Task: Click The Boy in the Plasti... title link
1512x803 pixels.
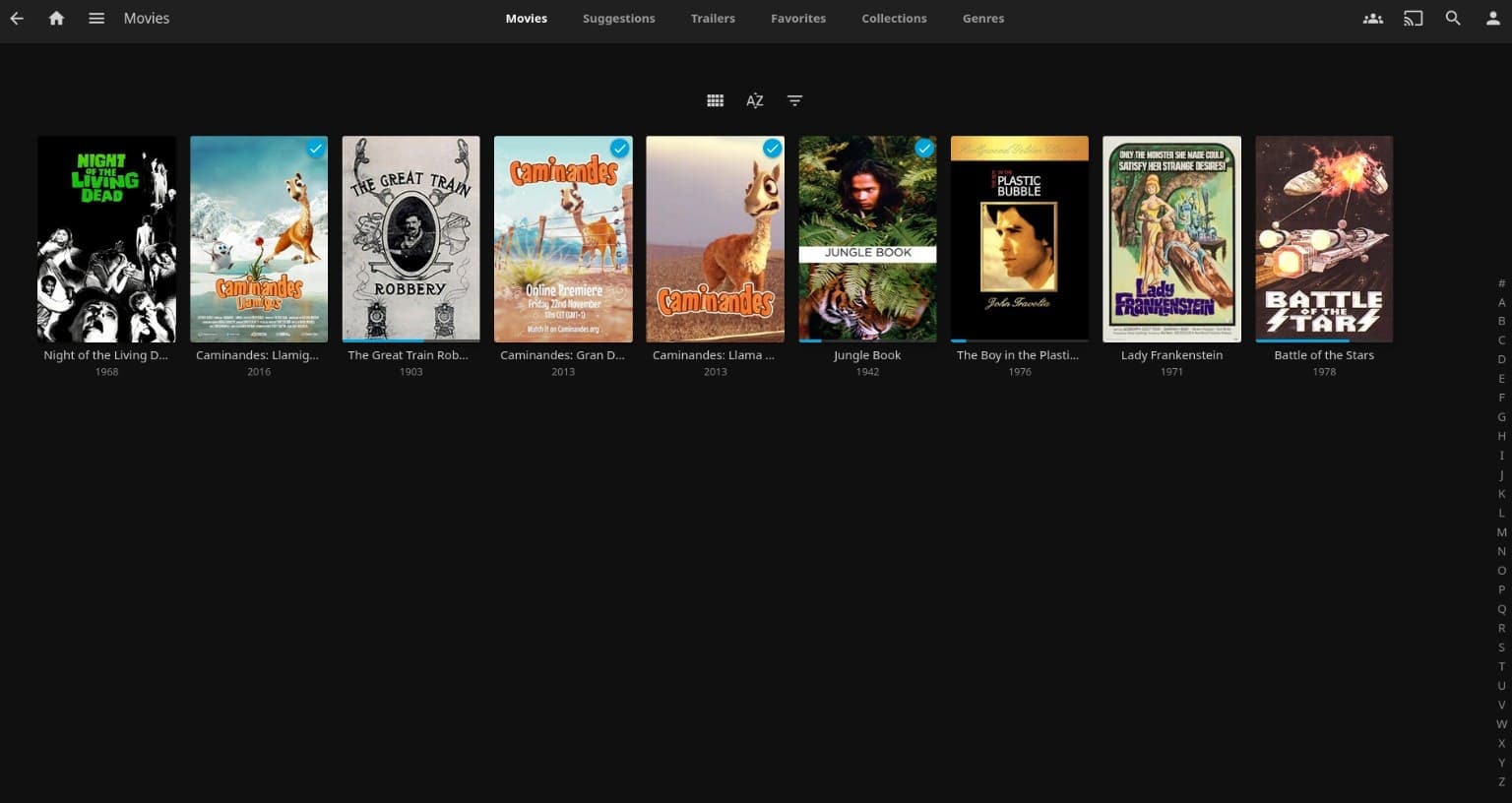Action: (x=1018, y=355)
